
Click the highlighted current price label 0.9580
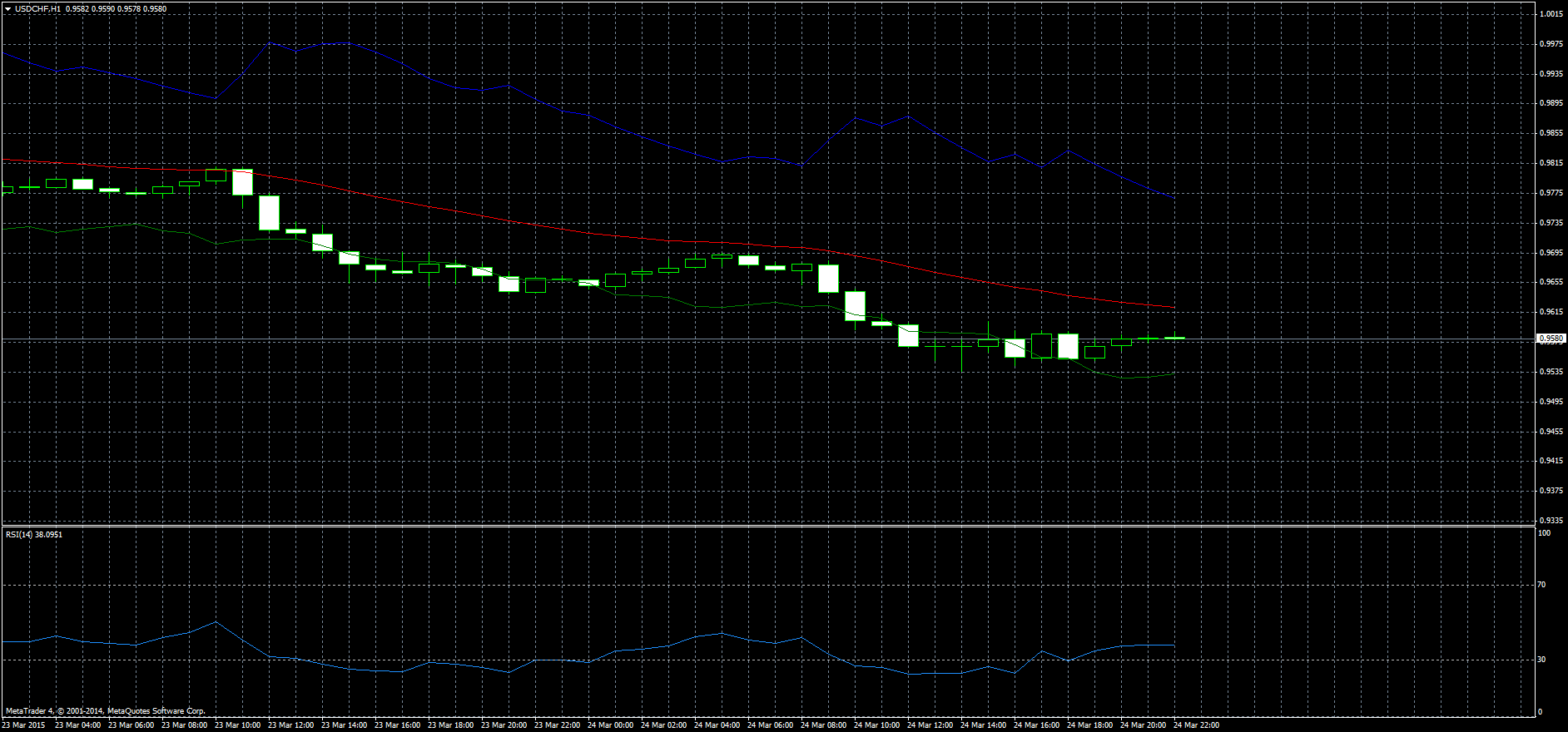pos(1551,339)
